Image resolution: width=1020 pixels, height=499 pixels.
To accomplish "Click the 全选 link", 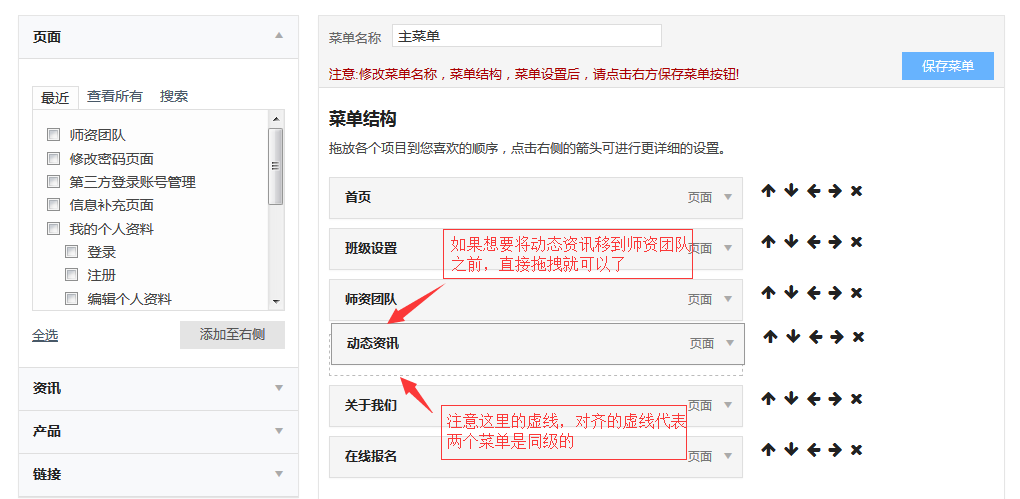I will tap(45, 335).
